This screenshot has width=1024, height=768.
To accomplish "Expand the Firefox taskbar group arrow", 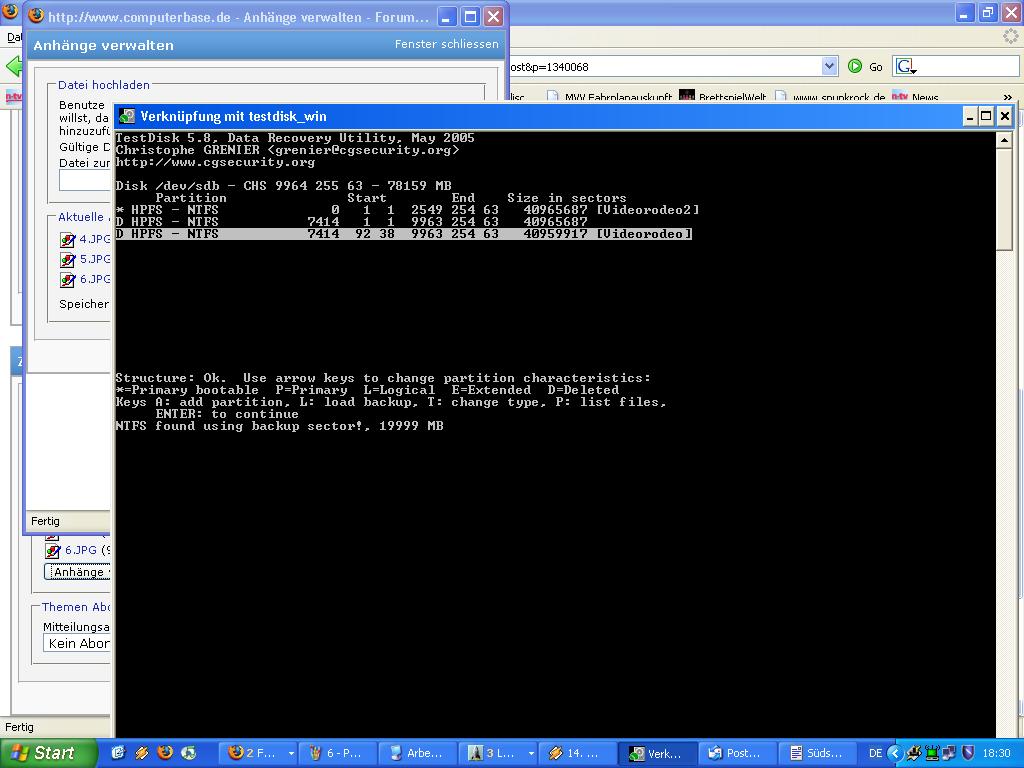I will (x=291, y=753).
